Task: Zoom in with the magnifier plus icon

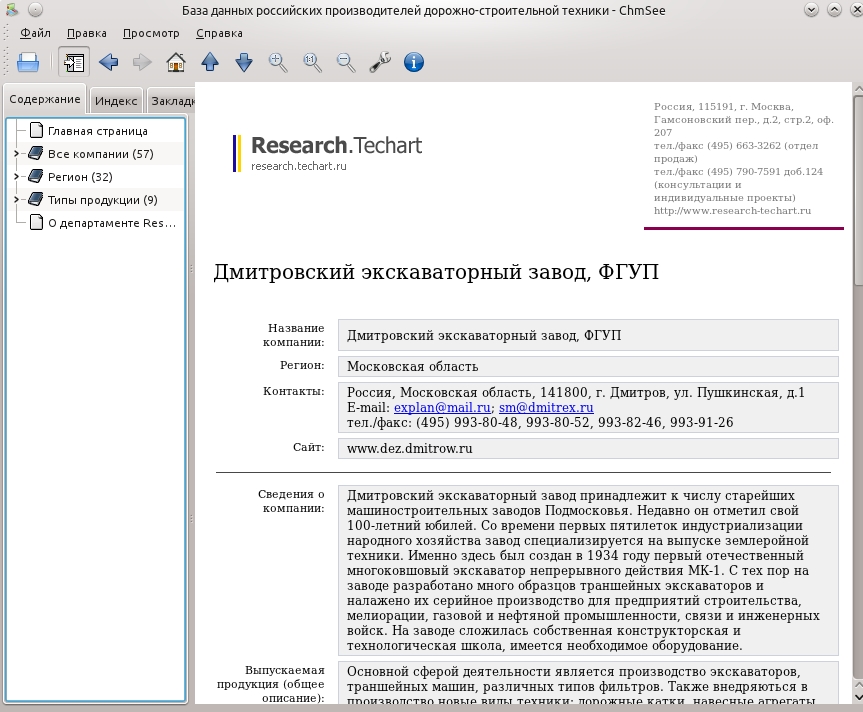Action: [x=277, y=62]
